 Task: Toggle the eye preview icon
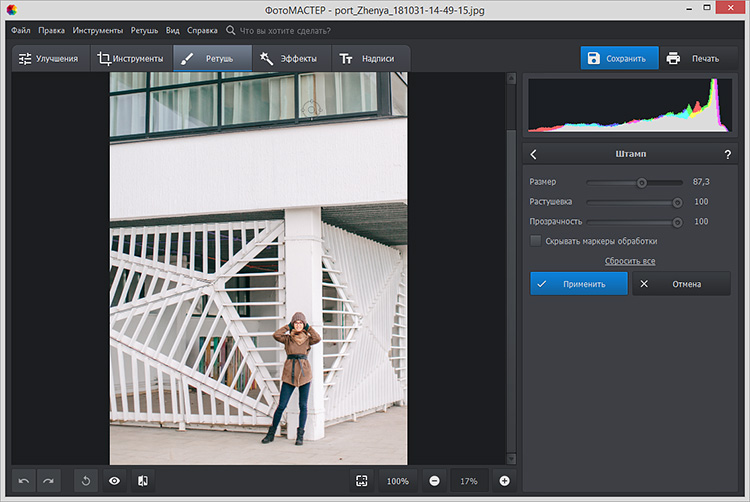[x=114, y=481]
